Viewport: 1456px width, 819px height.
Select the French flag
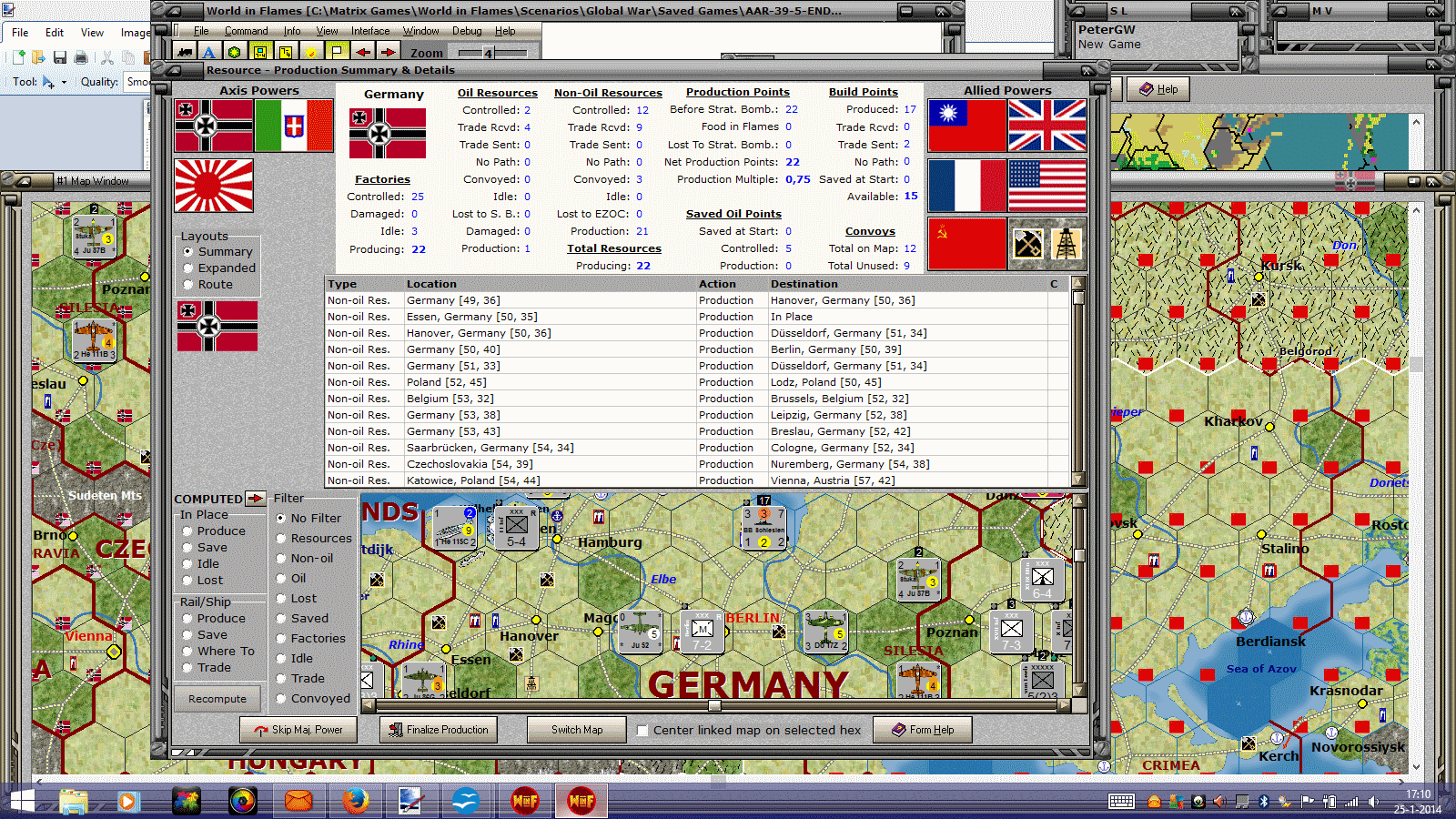coord(967,186)
